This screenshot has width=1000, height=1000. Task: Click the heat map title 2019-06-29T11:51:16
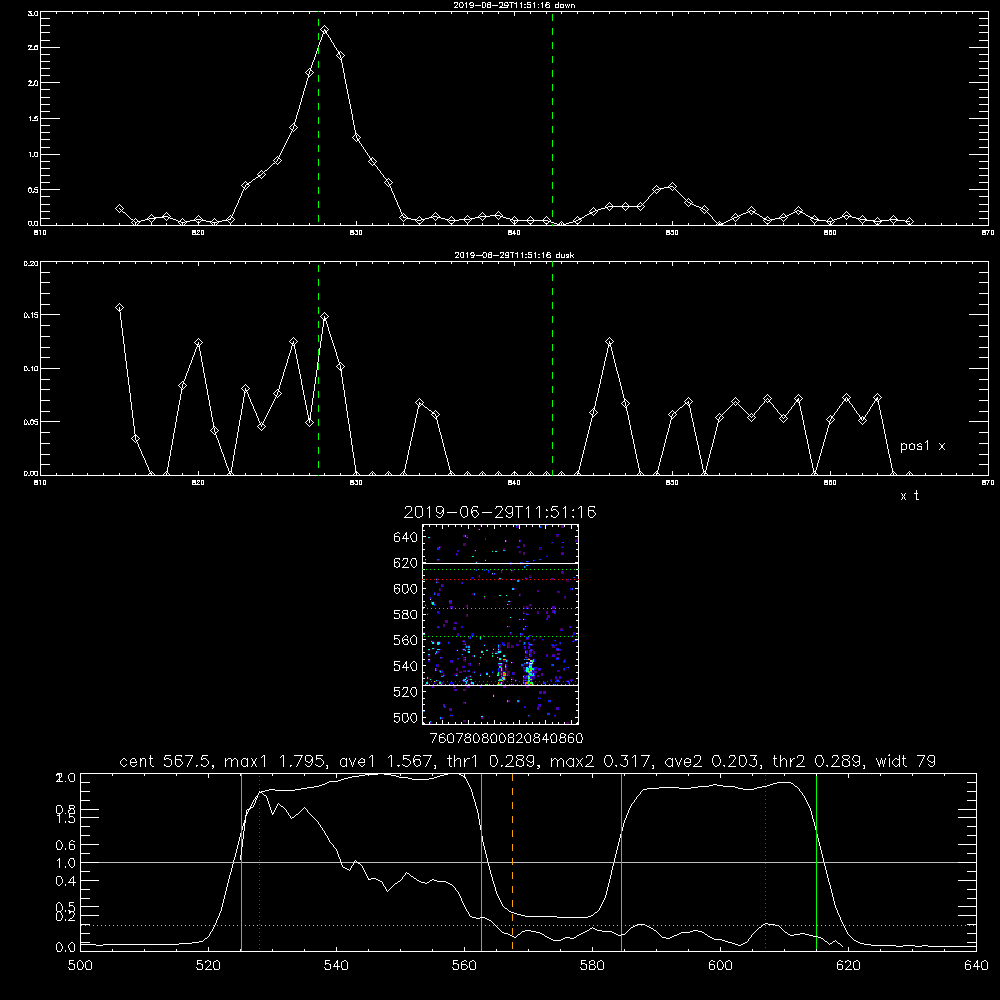500,512
